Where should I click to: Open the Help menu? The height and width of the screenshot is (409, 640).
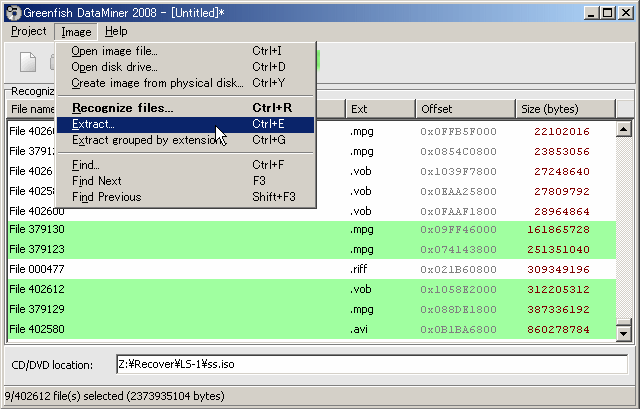tap(116, 31)
